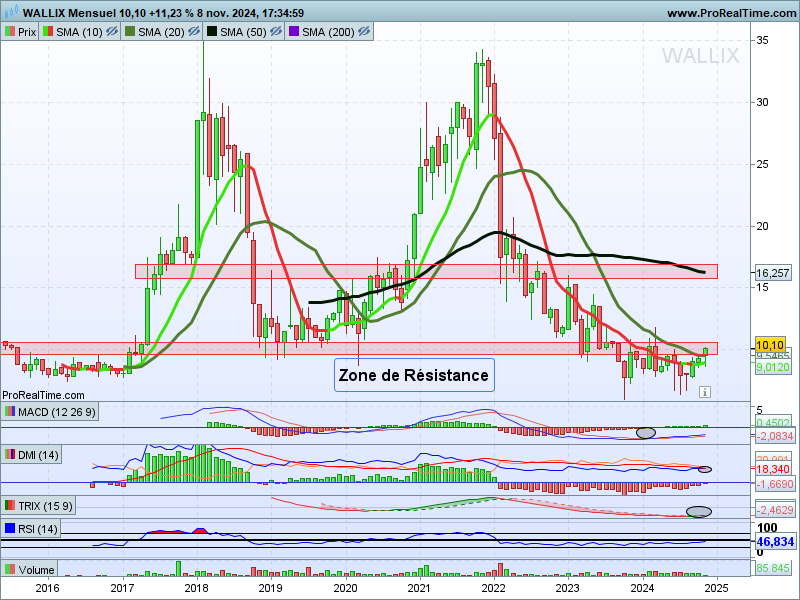Viewport: 800px width, 600px height.
Task: Click the 2020 label on time axis
Action: [345, 588]
